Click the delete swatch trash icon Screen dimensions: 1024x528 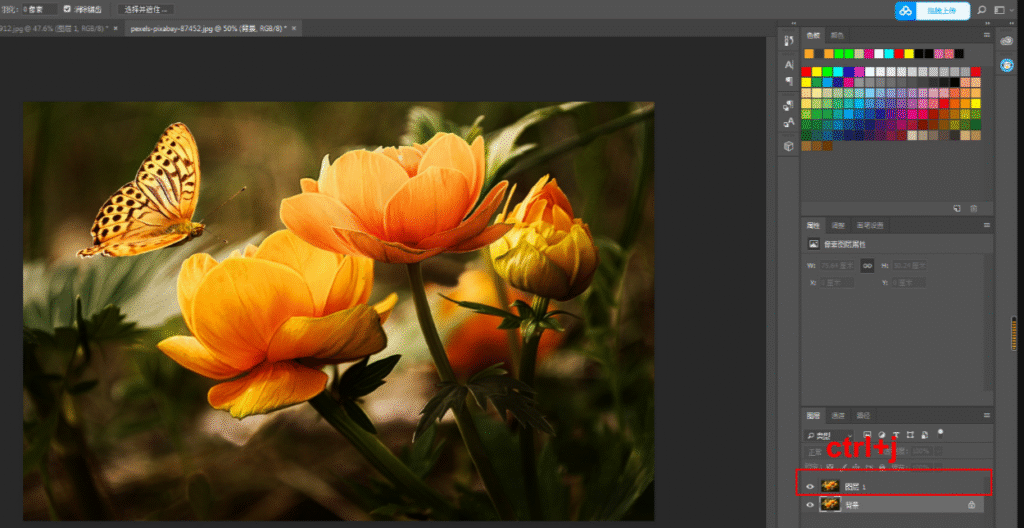973,208
